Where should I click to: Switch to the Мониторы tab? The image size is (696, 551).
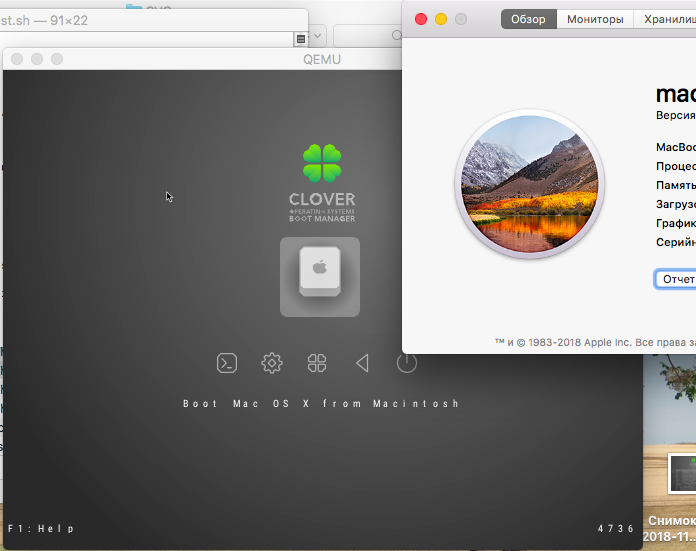[x=595, y=19]
